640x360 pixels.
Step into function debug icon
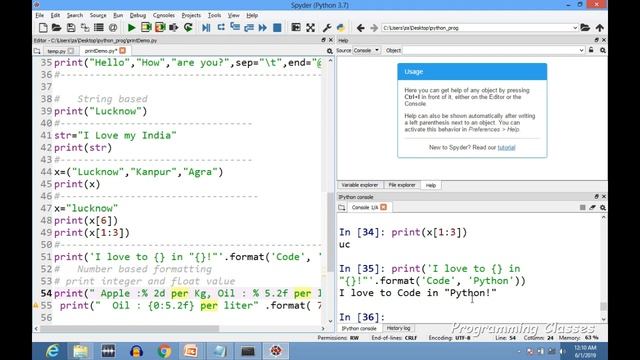click(235, 28)
